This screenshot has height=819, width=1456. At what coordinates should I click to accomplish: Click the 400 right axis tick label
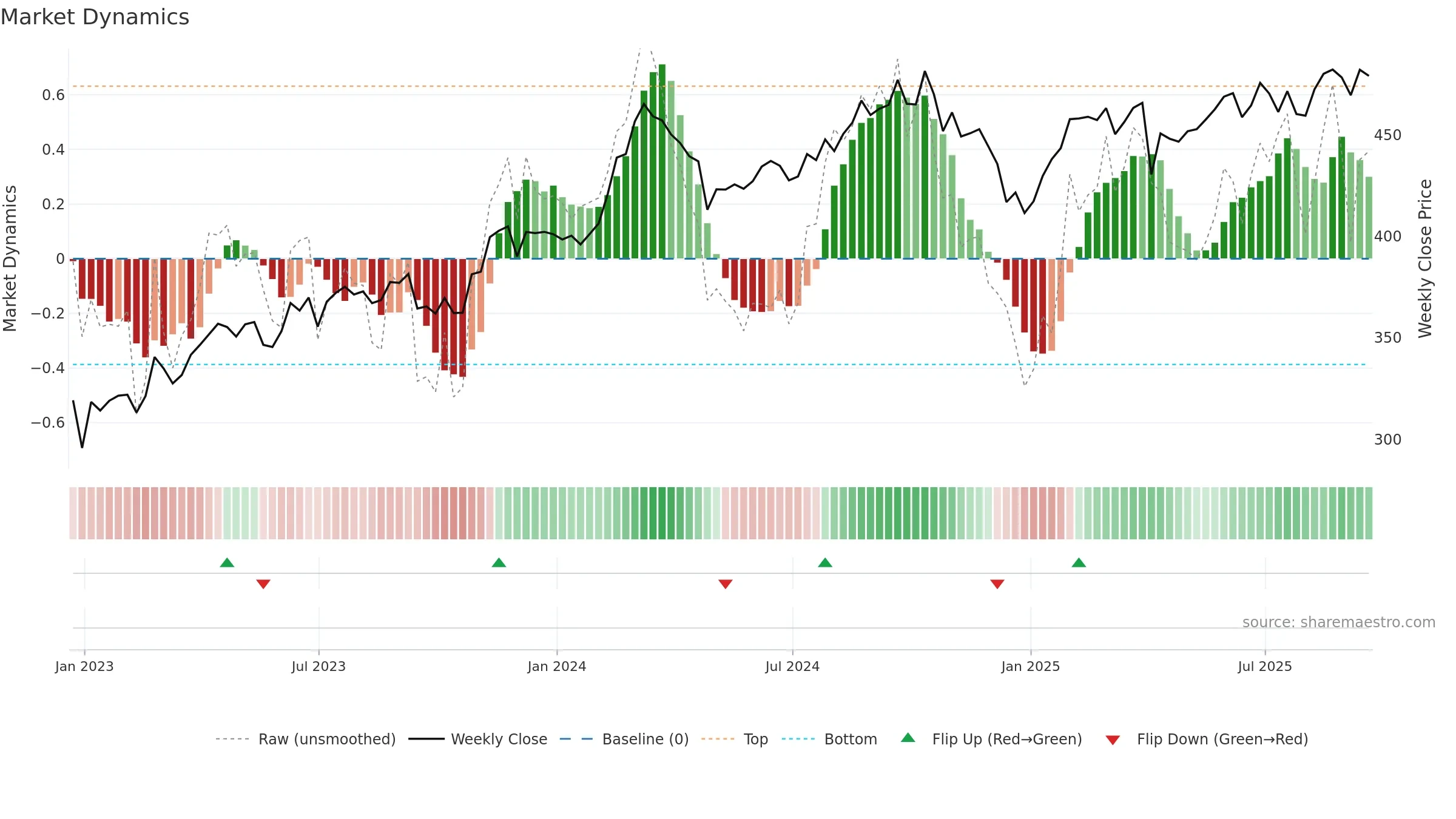[x=1388, y=236]
